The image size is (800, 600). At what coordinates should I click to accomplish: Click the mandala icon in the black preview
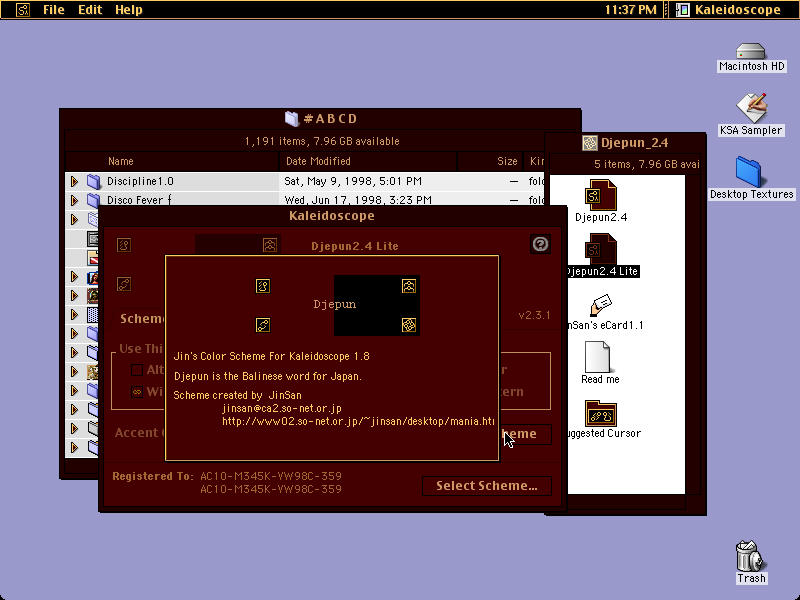click(x=409, y=325)
